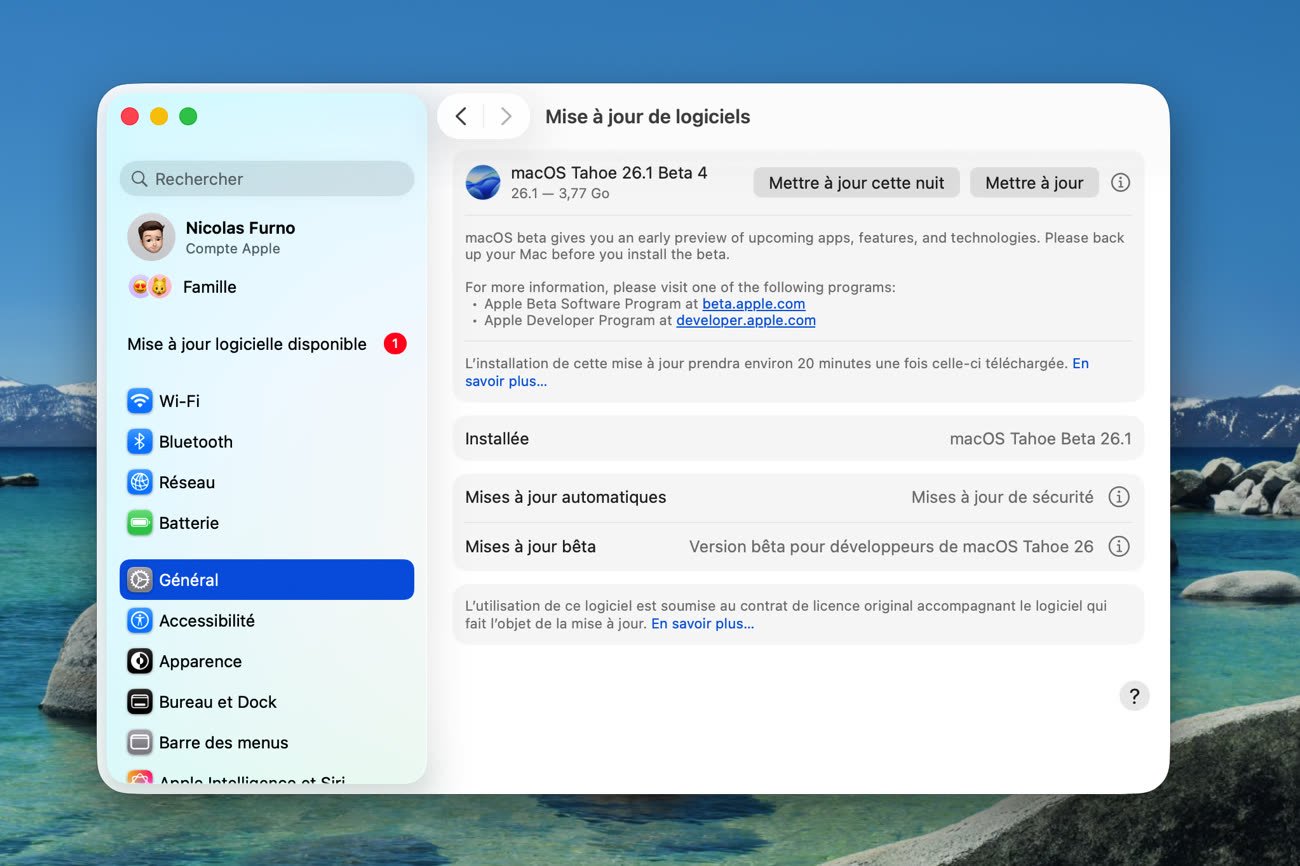The height and width of the screenshot is (866, 1300).
Task: Click info icon next to Mettre à jour
Action: click(1121, 183)
